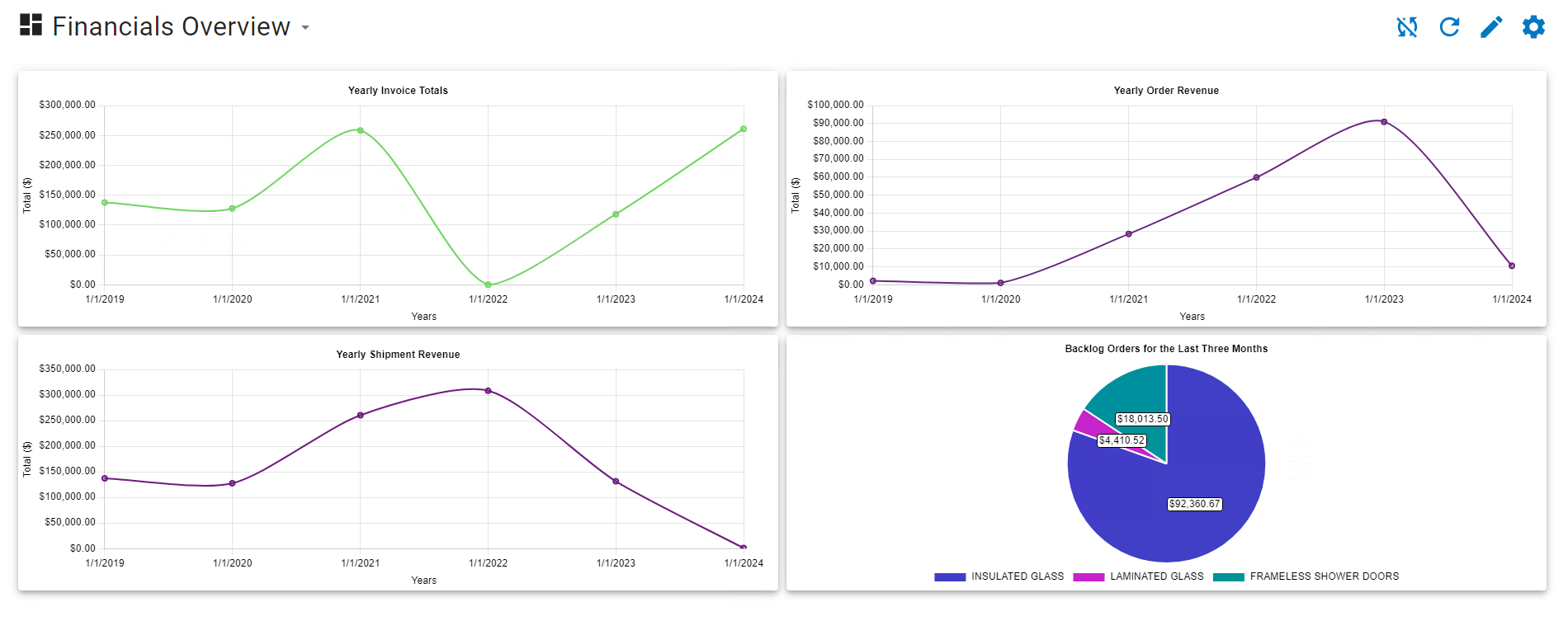1568x621 pixels.
Task: Open dashboard settings via the gear icon
Action: [1533, 27]
